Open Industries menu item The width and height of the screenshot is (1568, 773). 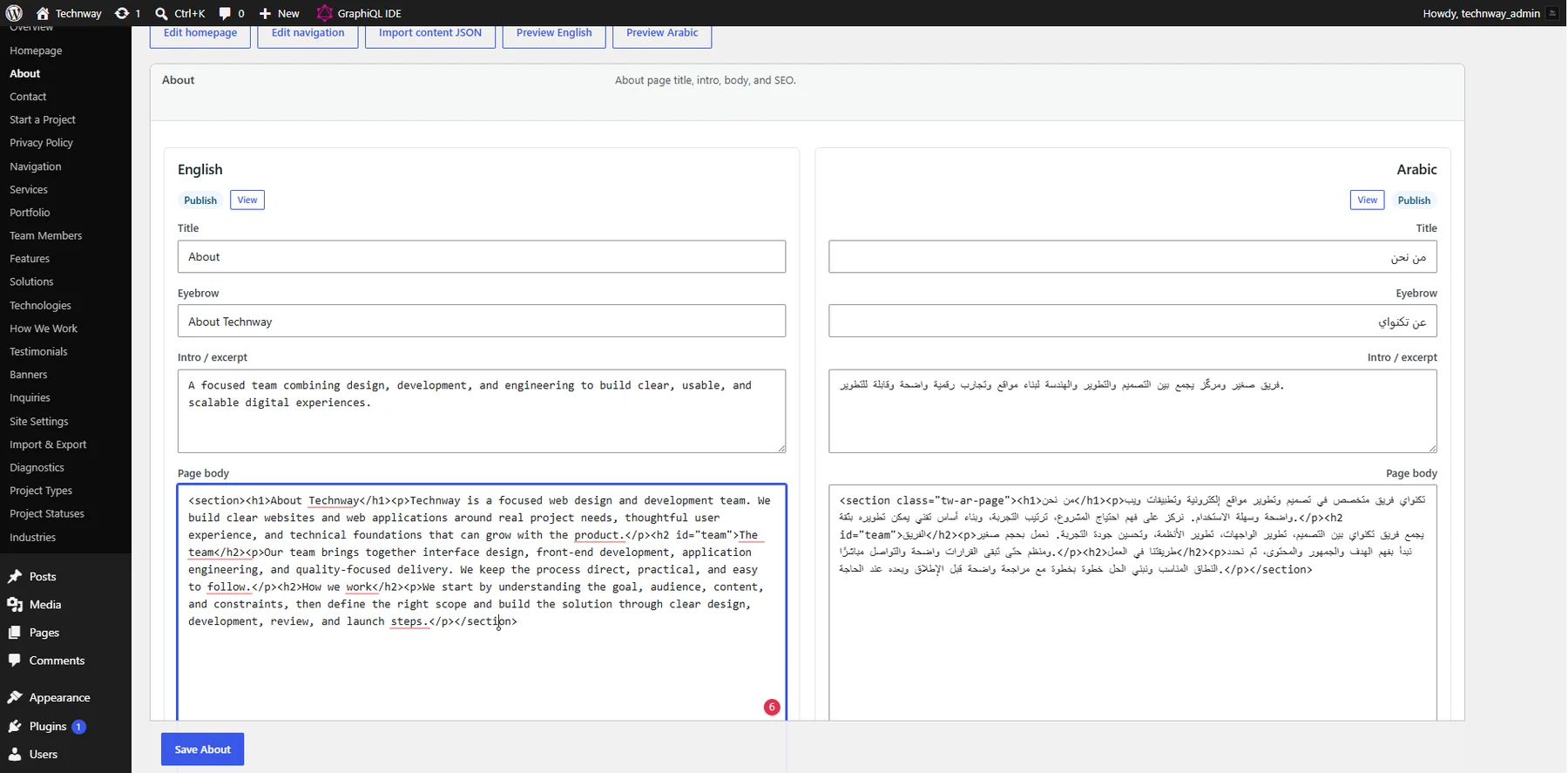pyautogui.click(x=32, y=537)
